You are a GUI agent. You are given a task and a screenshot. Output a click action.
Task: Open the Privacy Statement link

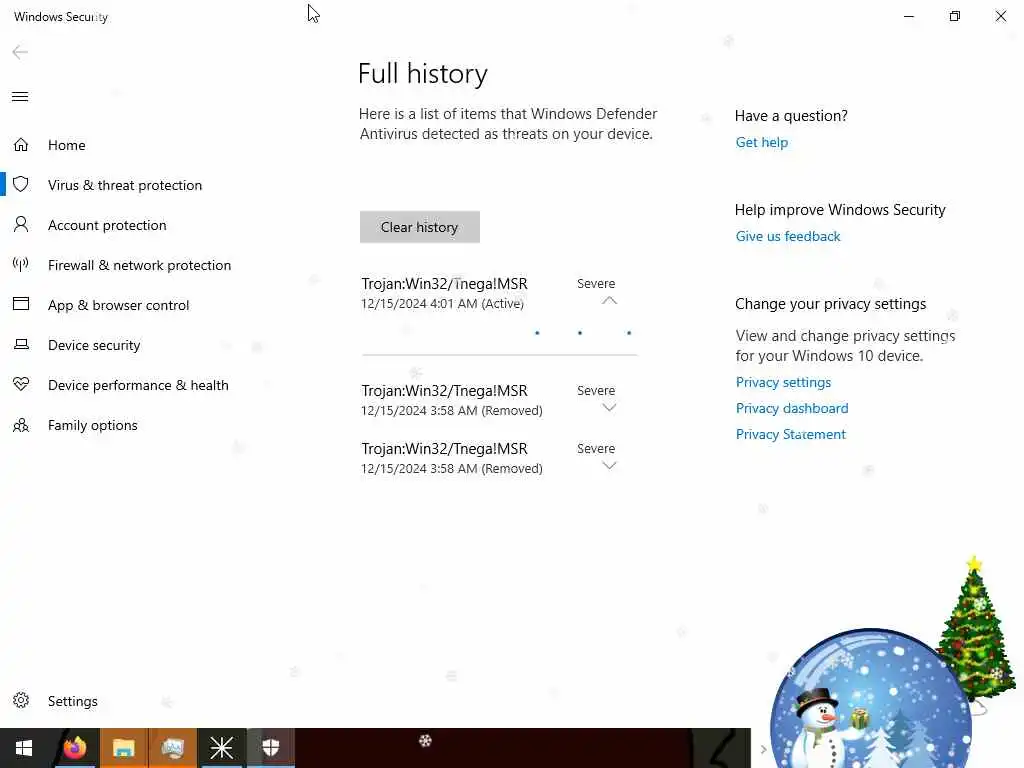[x=790, y=434]
